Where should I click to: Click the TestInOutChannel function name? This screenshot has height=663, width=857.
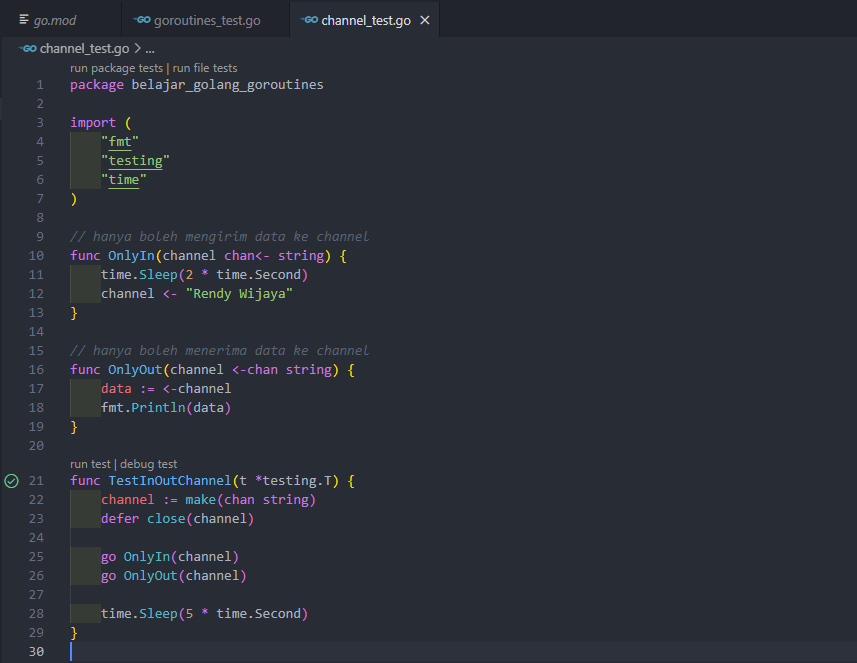tap(170, 481)
